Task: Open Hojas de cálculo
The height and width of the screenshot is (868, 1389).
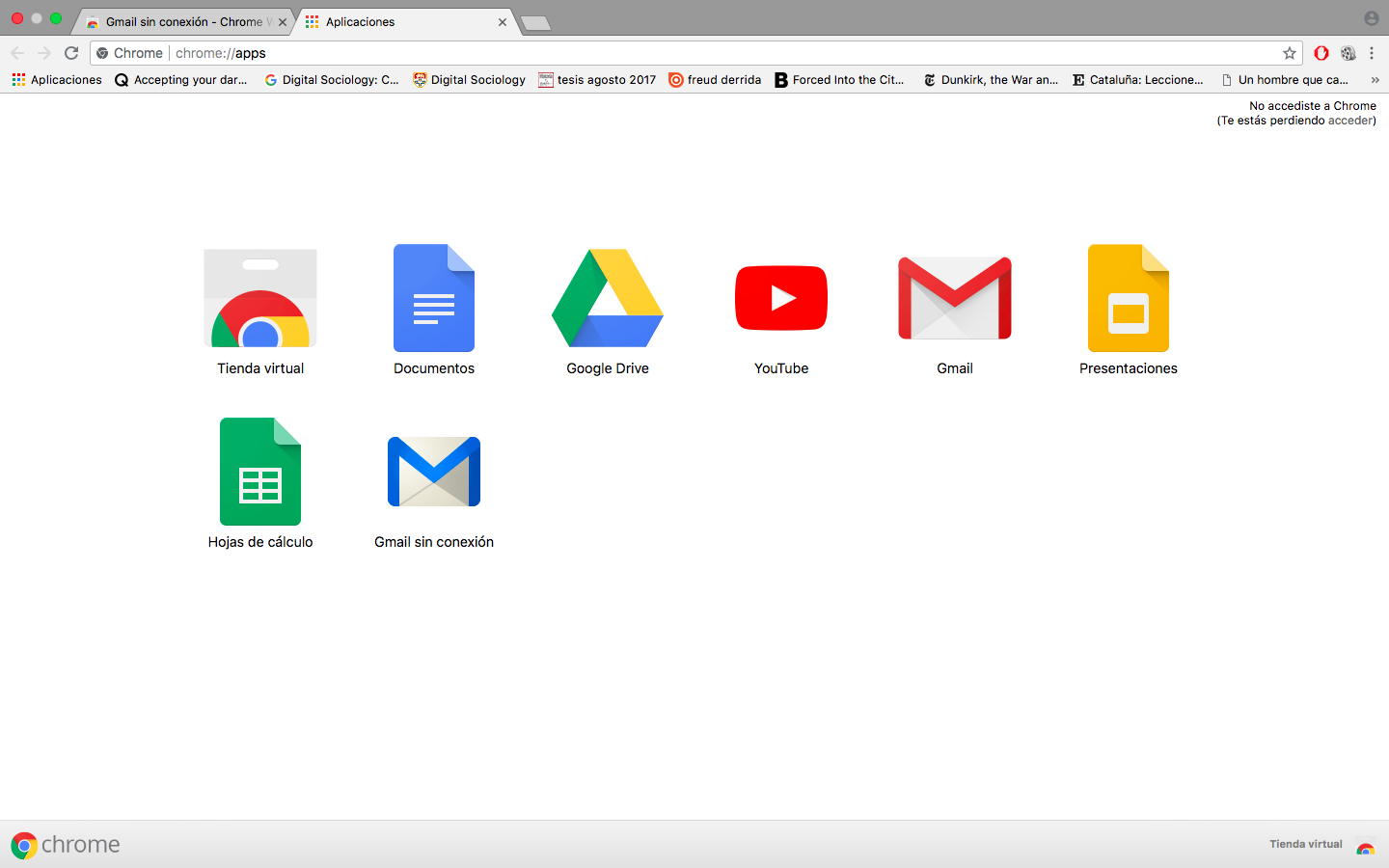Action: [260, 473]
